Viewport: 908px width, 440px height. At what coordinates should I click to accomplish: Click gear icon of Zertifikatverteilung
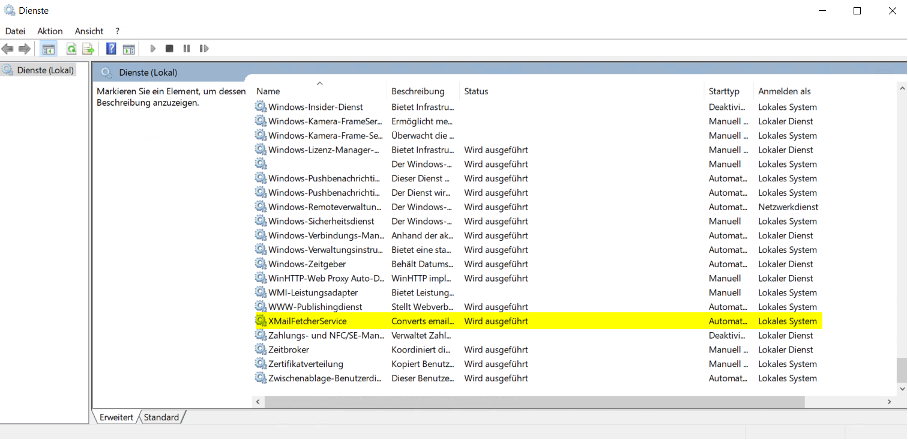[261, 364]
